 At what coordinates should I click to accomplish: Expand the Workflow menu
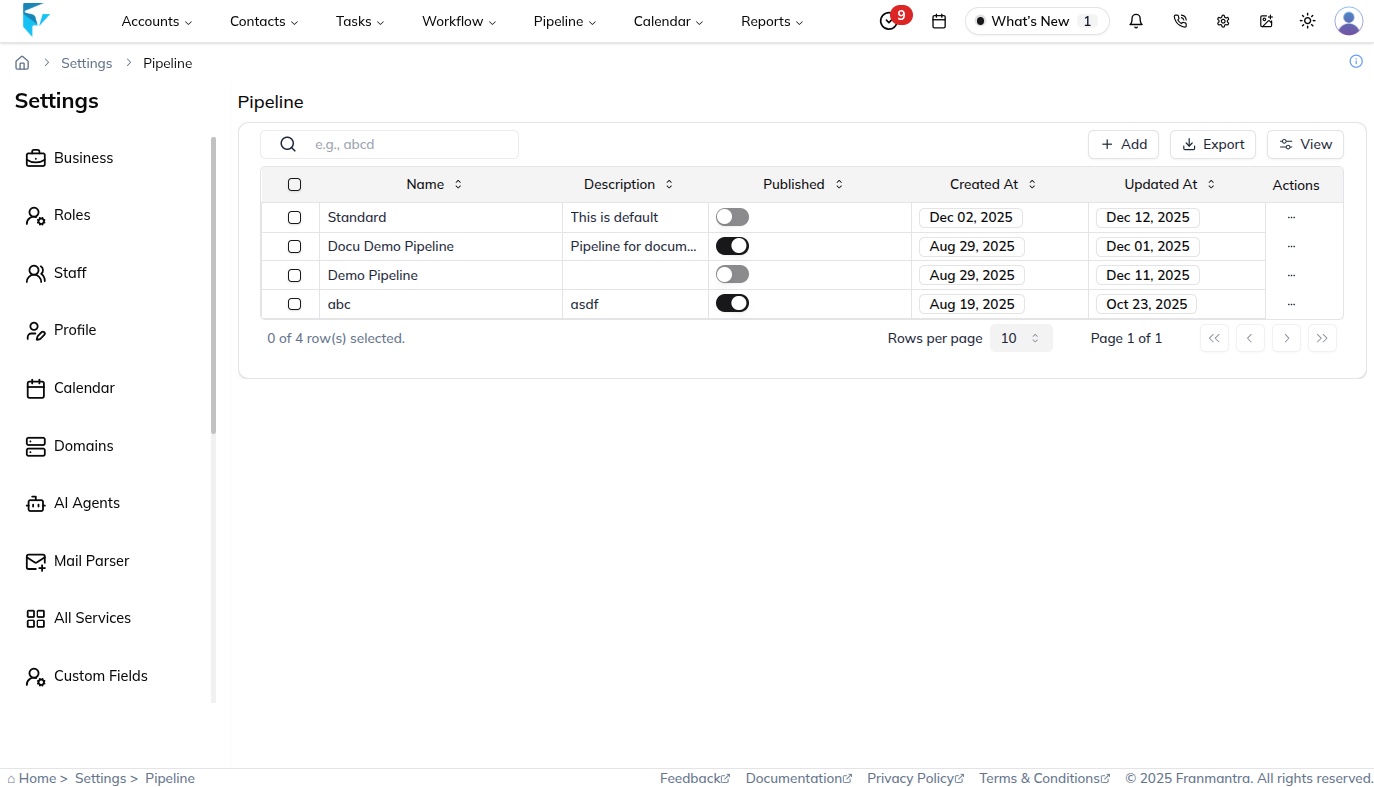pyautogui.click(x=459, y=21)
